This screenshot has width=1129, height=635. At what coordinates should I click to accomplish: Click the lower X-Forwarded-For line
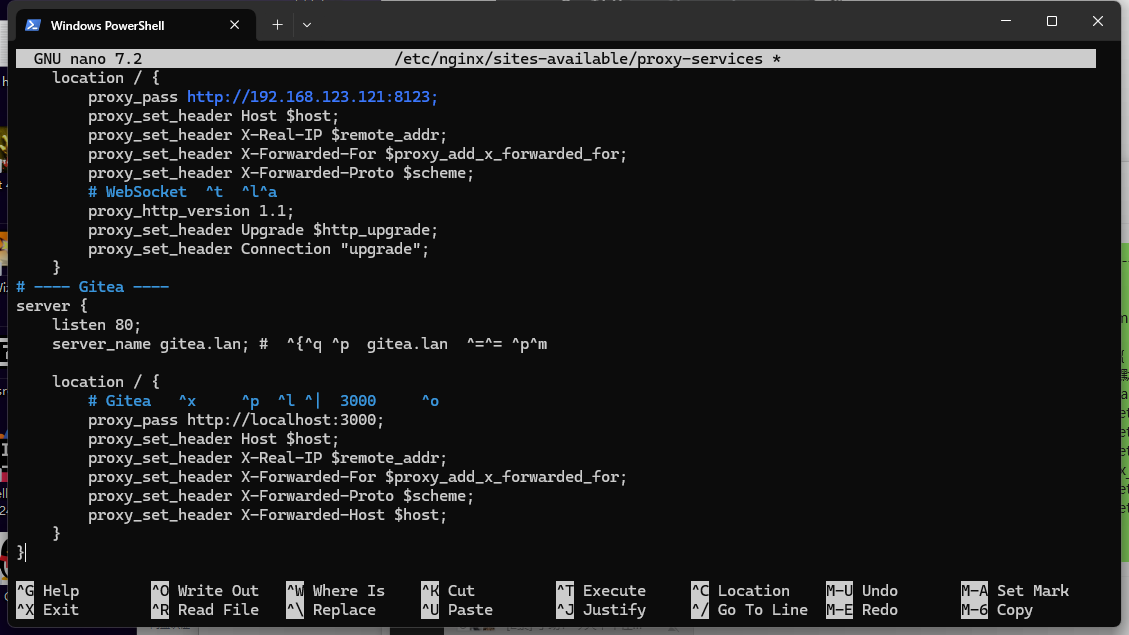click(x=357, y=477)
